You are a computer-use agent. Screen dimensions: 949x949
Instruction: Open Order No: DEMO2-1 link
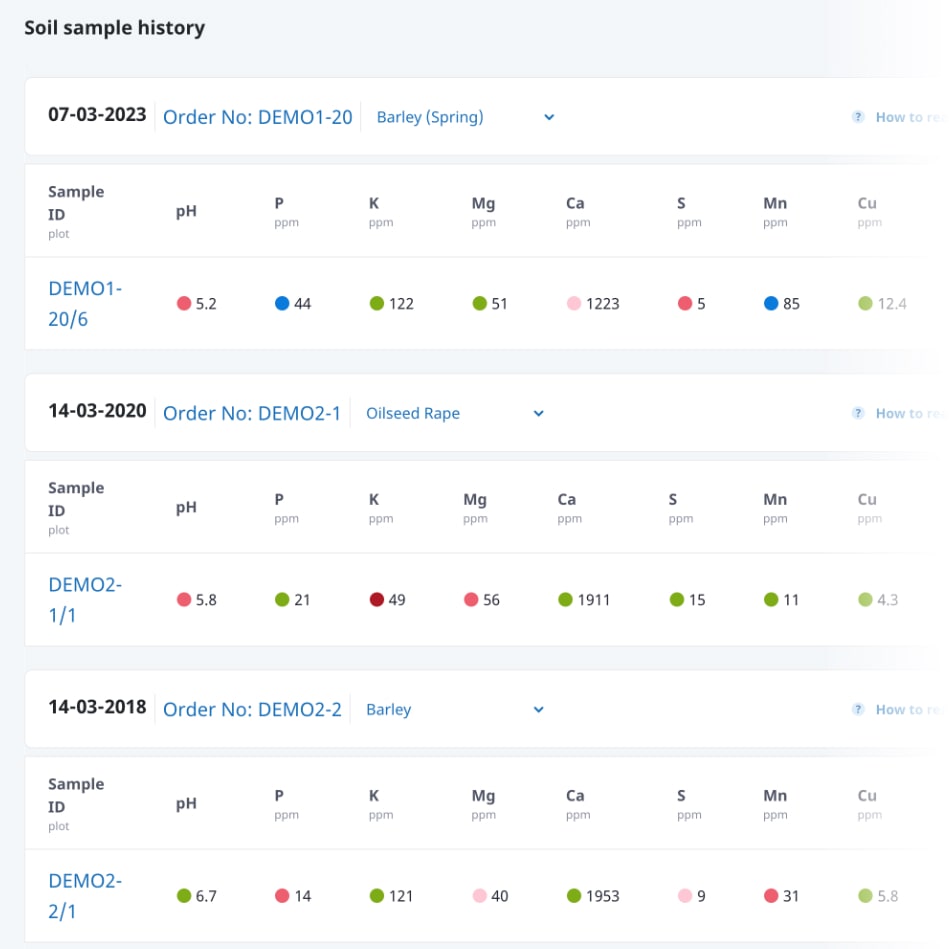click(x=252, y=413)
